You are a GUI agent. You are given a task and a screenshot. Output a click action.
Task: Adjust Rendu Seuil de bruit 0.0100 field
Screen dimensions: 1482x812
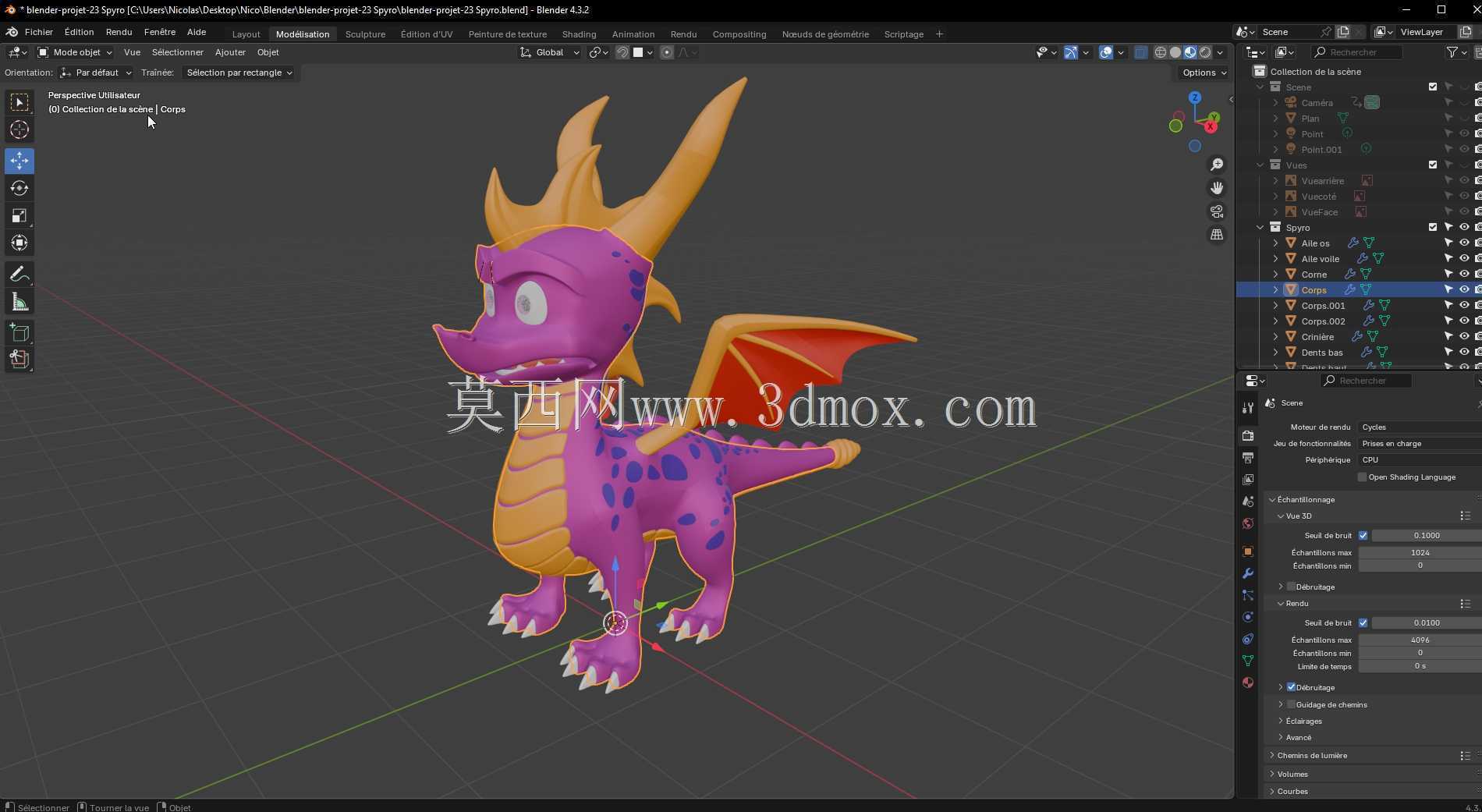coord(1427,622)
